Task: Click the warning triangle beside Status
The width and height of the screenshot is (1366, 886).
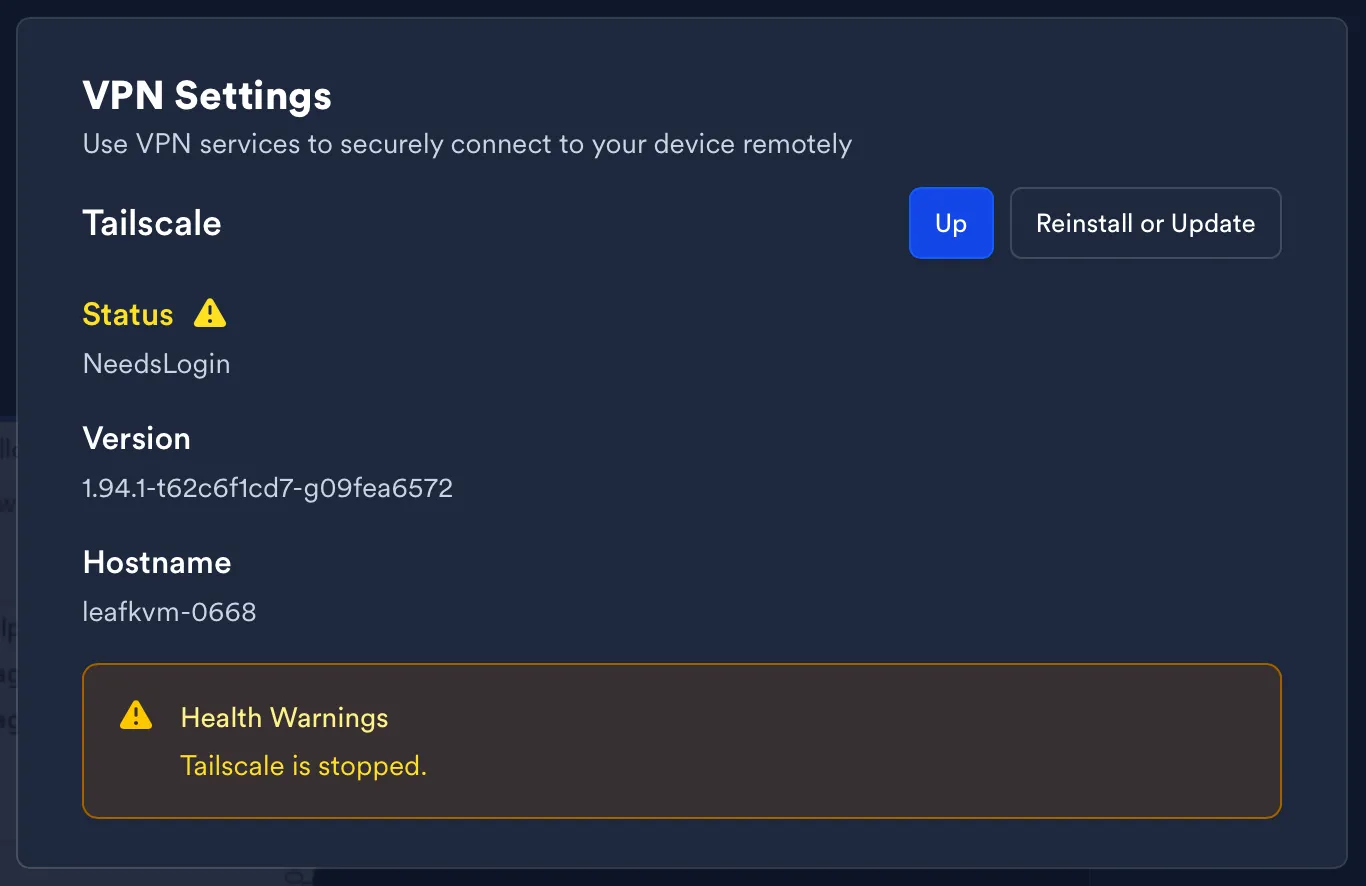Action: click(210, 314)
